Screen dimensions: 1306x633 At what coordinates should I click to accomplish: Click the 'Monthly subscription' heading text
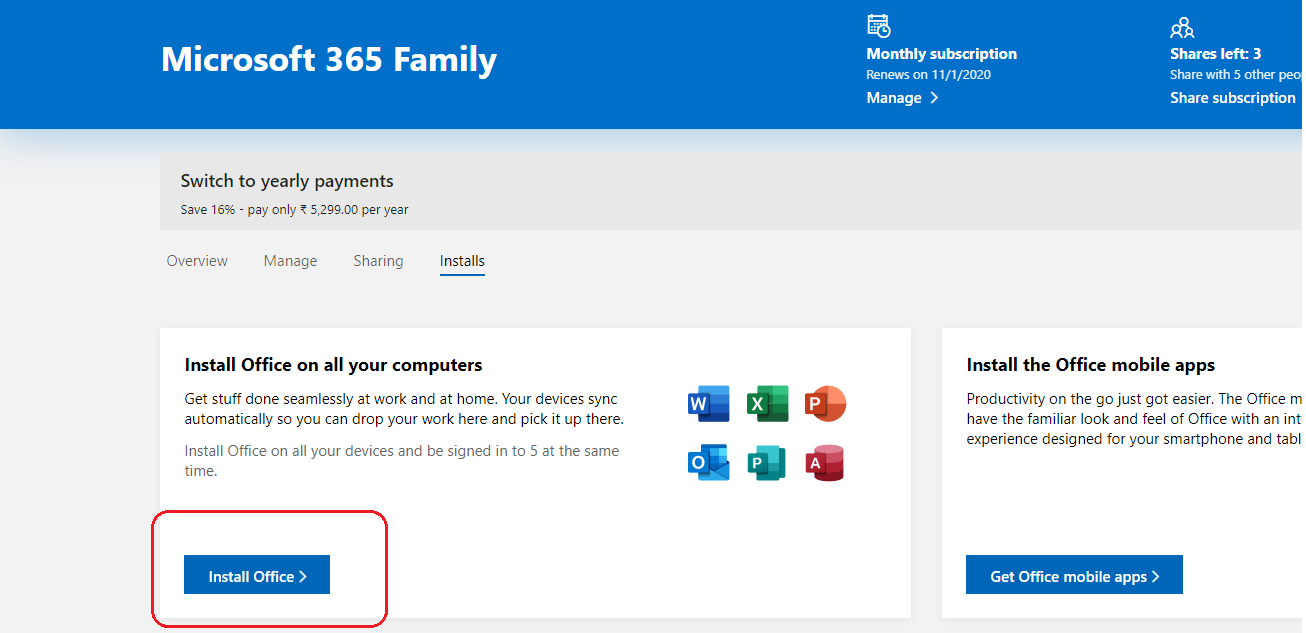942,54
